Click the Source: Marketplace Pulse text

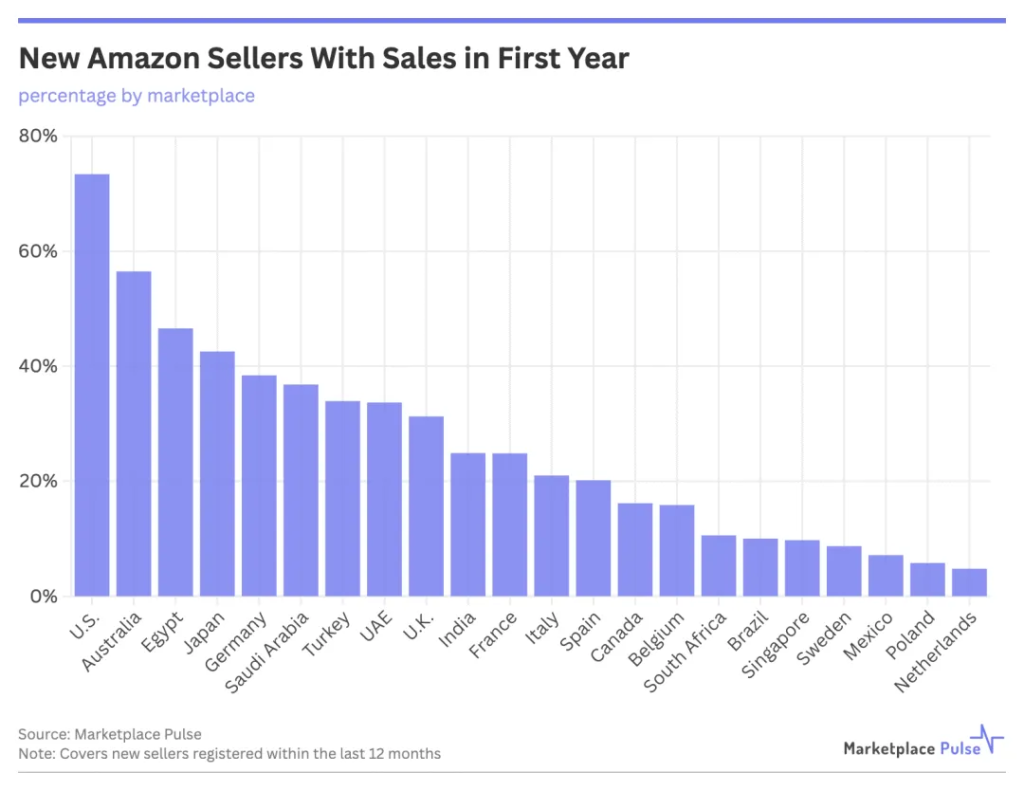pyautogui.click(x=110, y=734)
